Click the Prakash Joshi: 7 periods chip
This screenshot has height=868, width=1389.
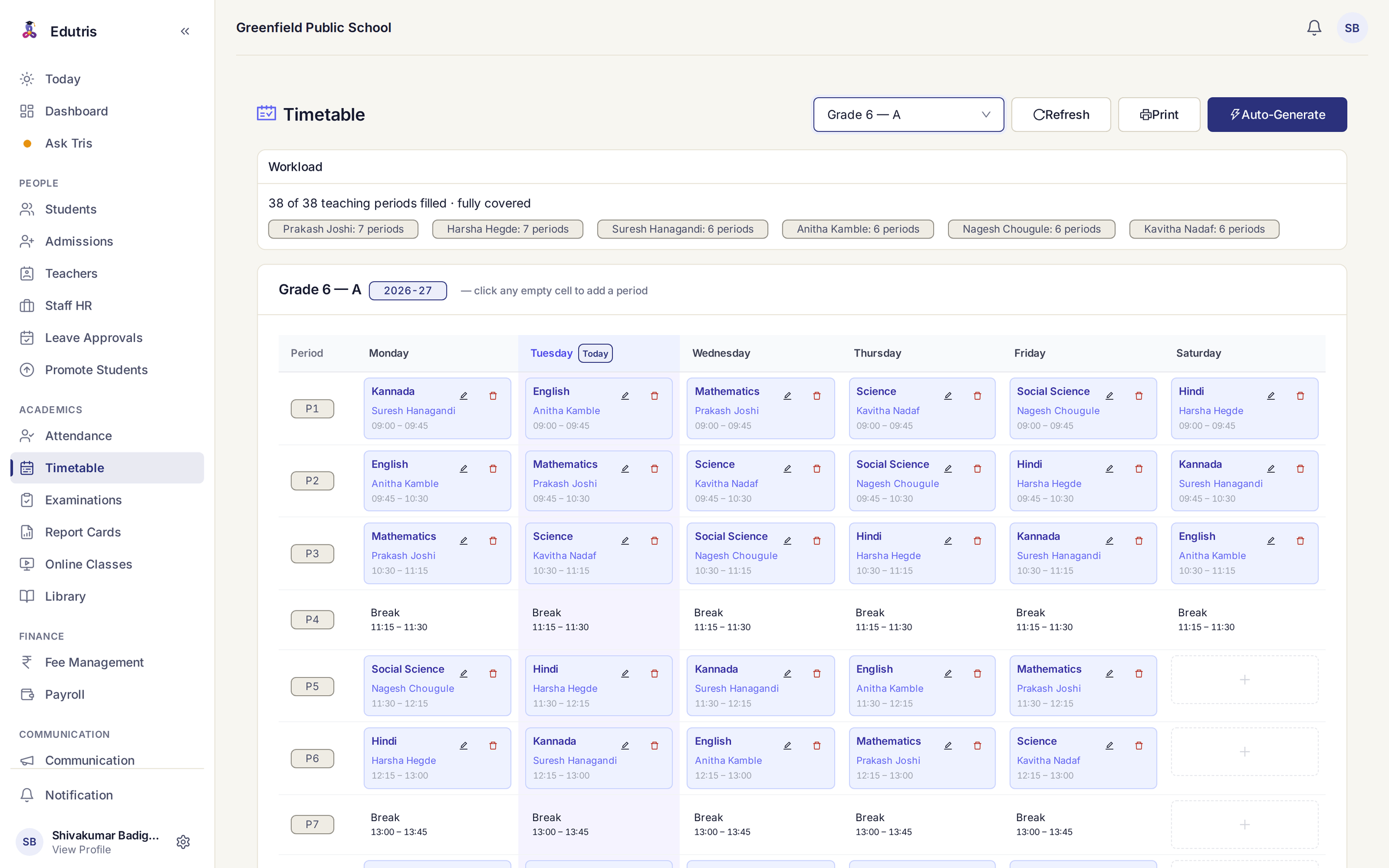click(x=343, y=229)
